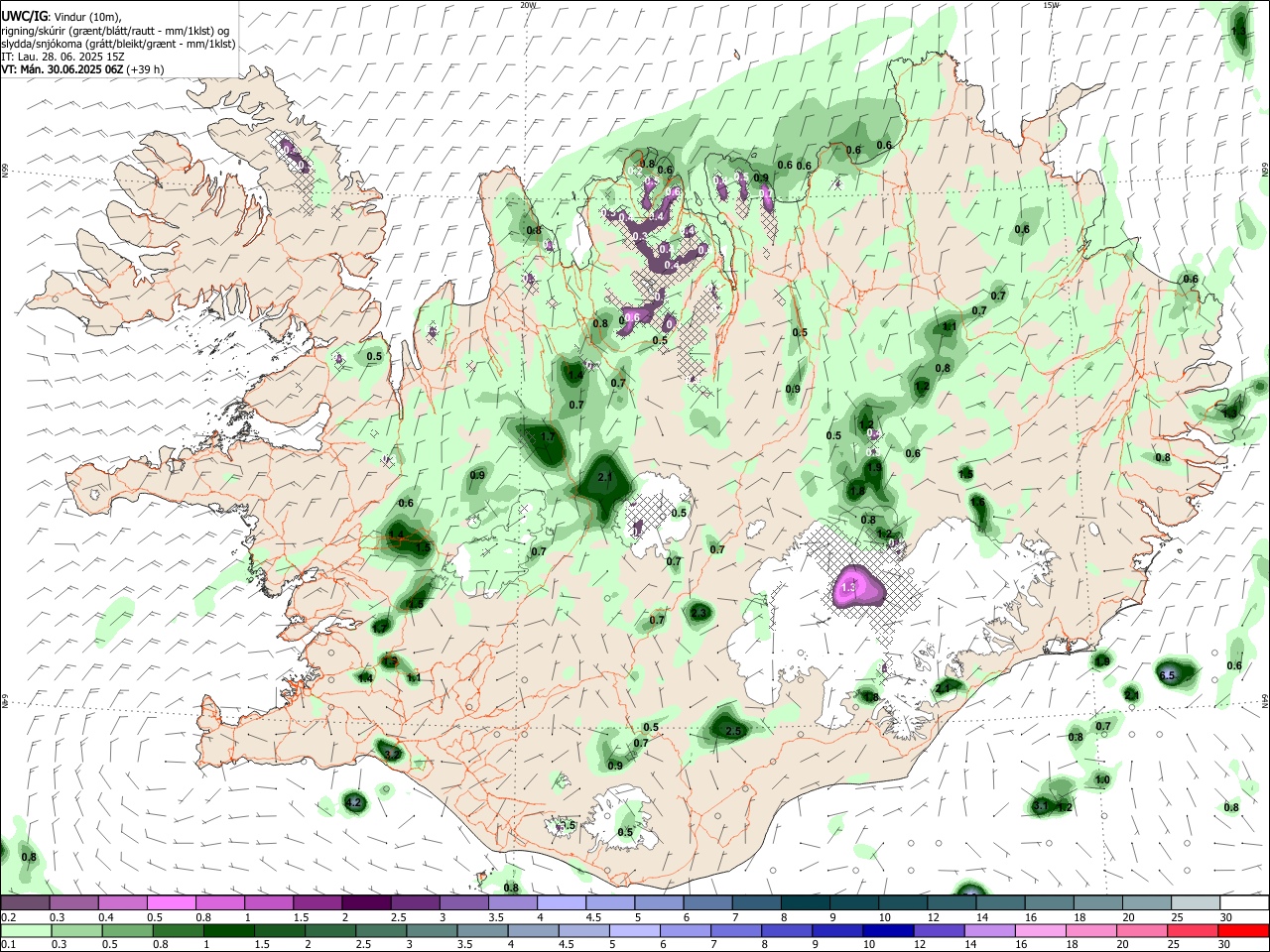Click the 1.0 precipitation value over the sea
Image resolution: width=1270 pixels, height=952 pixels.
point(1102,780)
